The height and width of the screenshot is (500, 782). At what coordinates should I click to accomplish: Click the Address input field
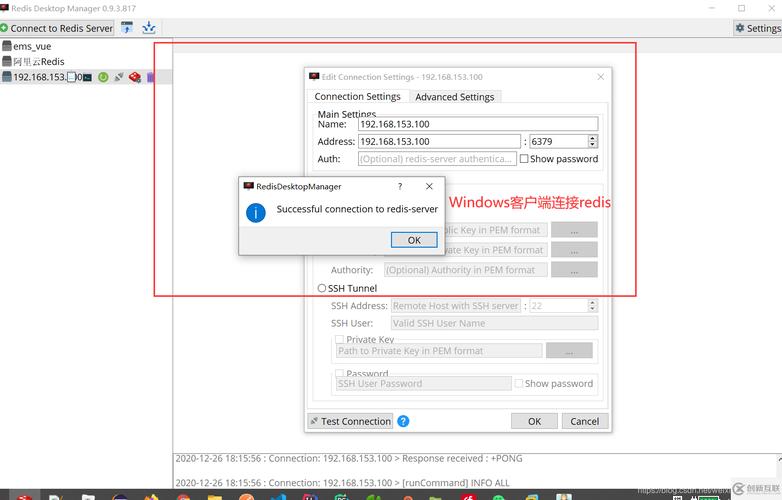439,142
